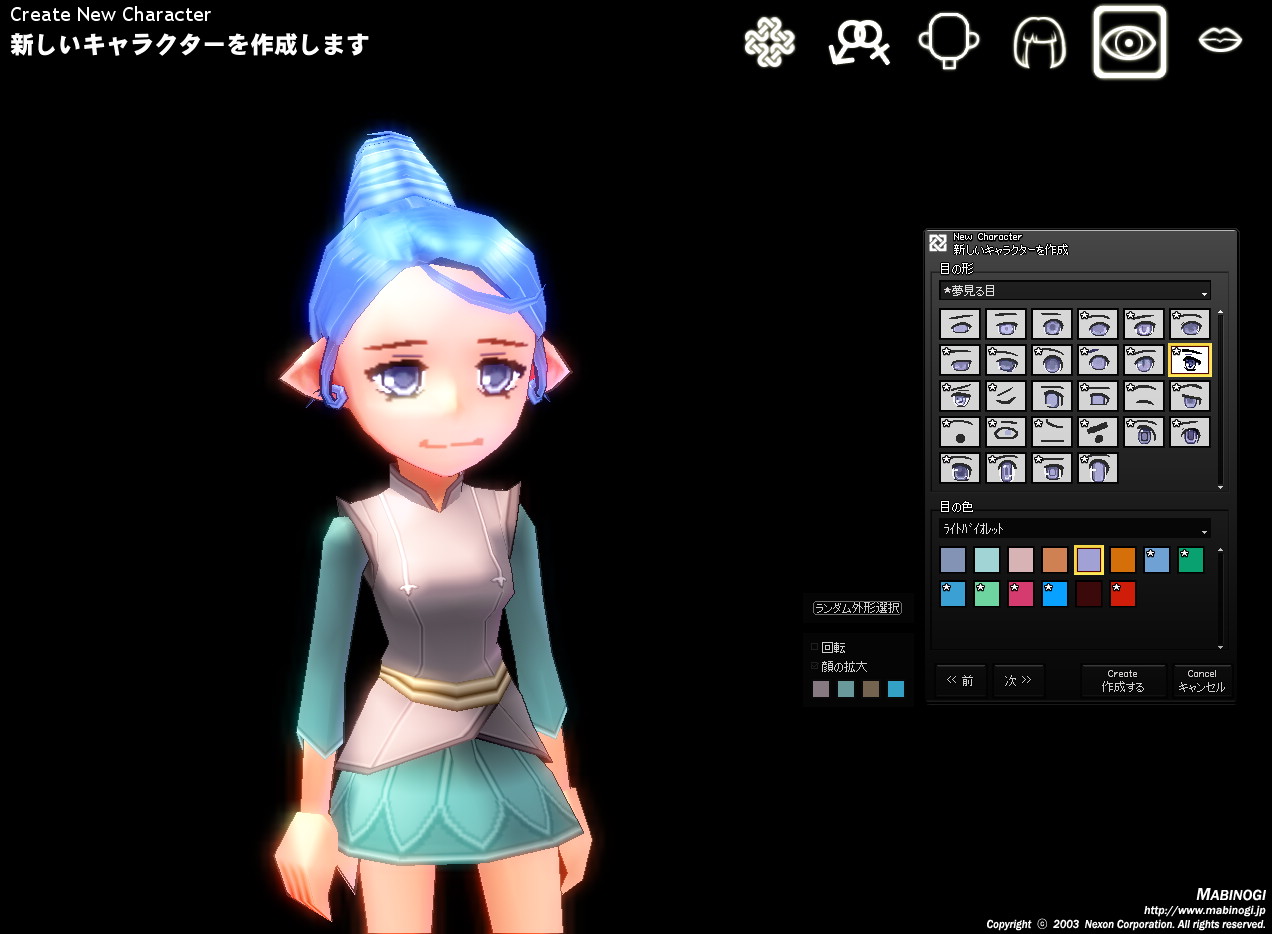Click eye shape list scroll-up arrow
Viewport: 1272px width, 934px height.
click(1220, 312)
